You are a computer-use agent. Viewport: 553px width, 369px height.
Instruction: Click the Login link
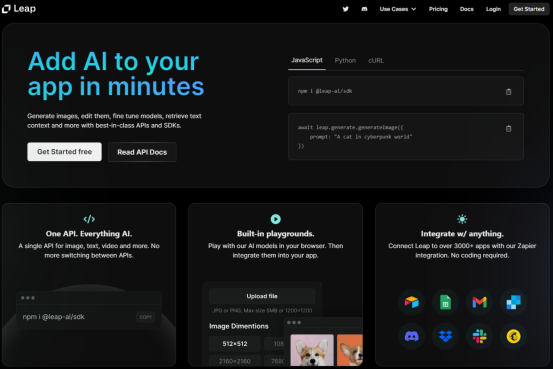point(493,9)
